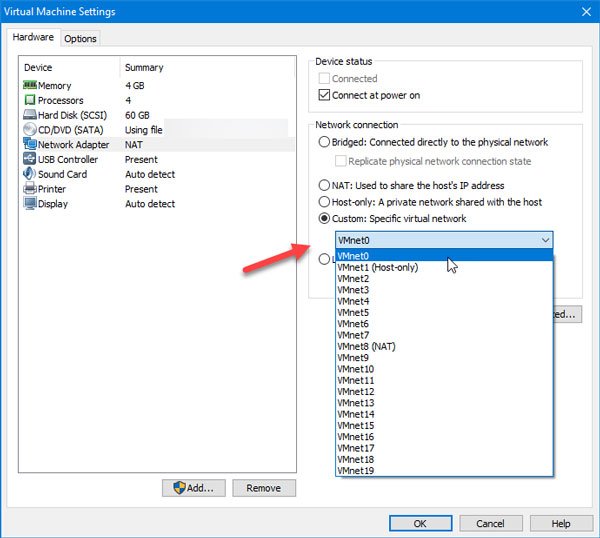The width and height of the screenshot is (600, 538).
Task: Click the 60 GB hard disk summary
Action: click(x=137, y=115)
